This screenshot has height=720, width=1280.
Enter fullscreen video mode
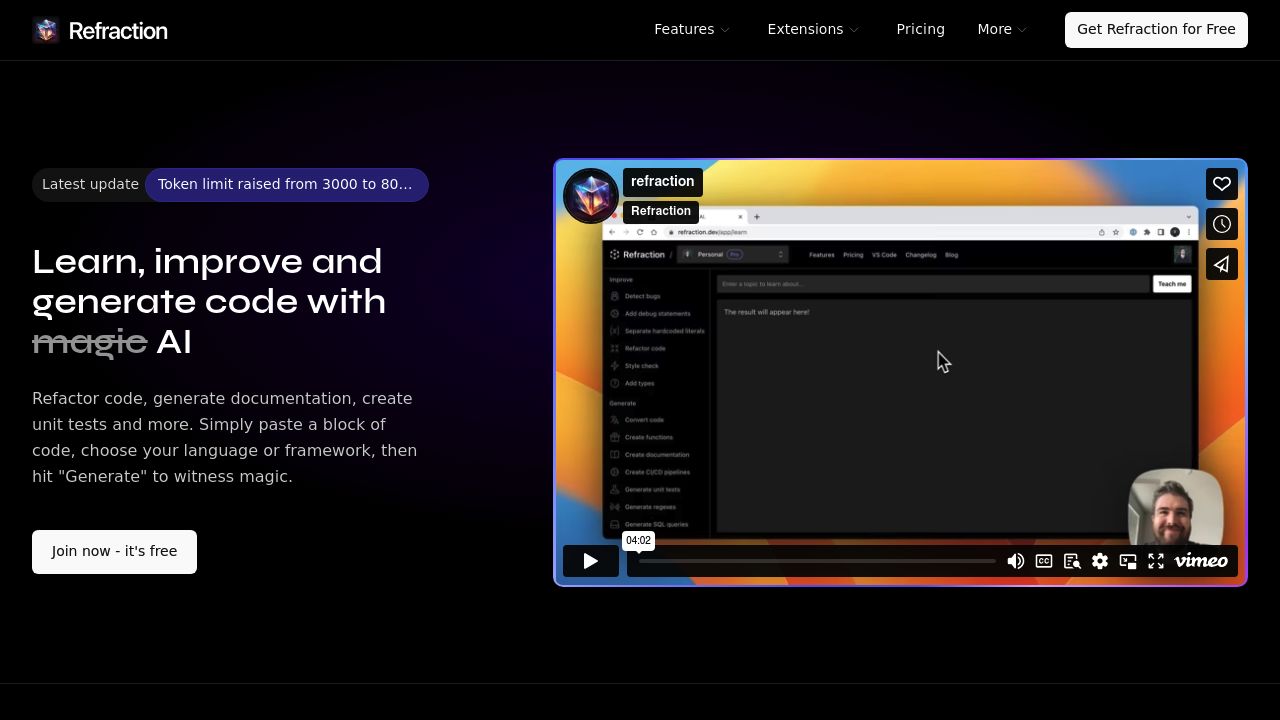(x=1156, y=561)
